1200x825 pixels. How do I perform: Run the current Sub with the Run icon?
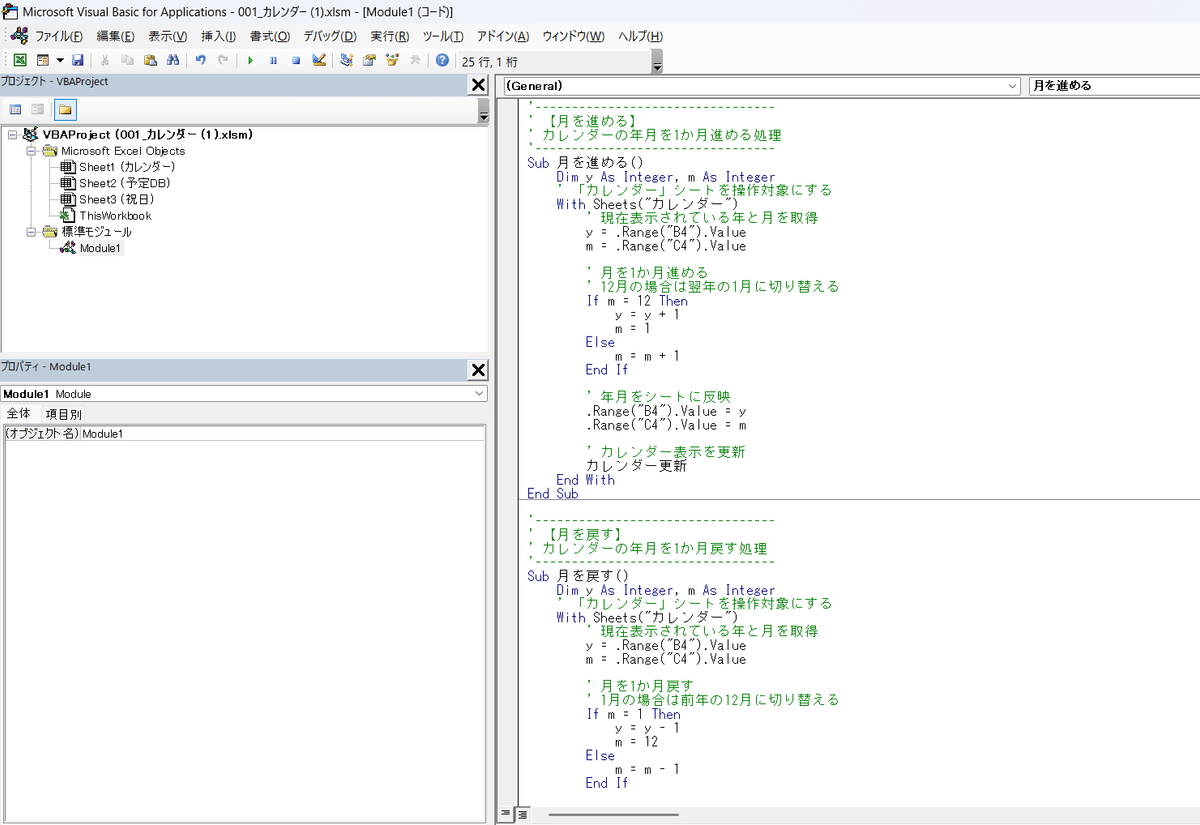251,61
